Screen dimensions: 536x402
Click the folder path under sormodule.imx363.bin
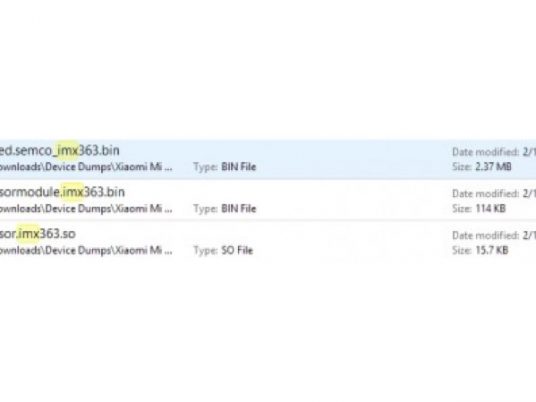[x=86, y=209]
